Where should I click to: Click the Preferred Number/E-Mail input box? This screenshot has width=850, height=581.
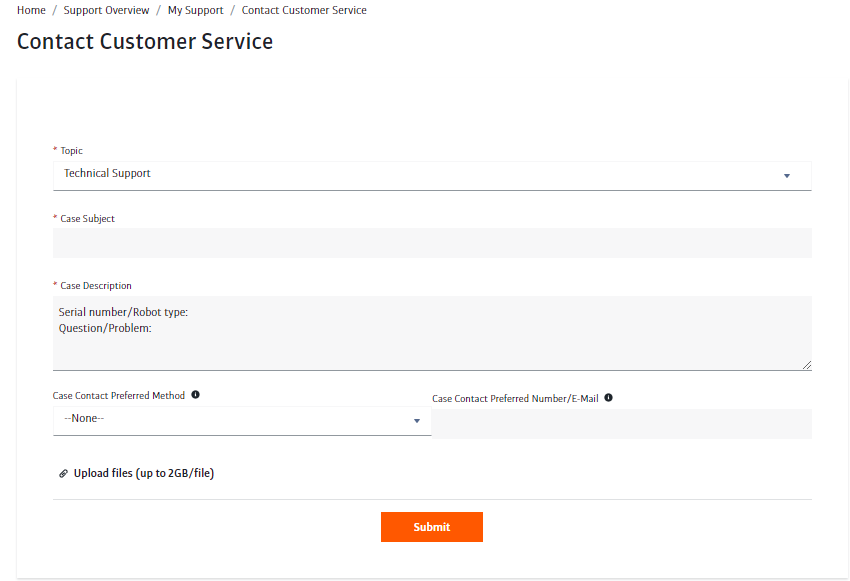tap(620, 423)
